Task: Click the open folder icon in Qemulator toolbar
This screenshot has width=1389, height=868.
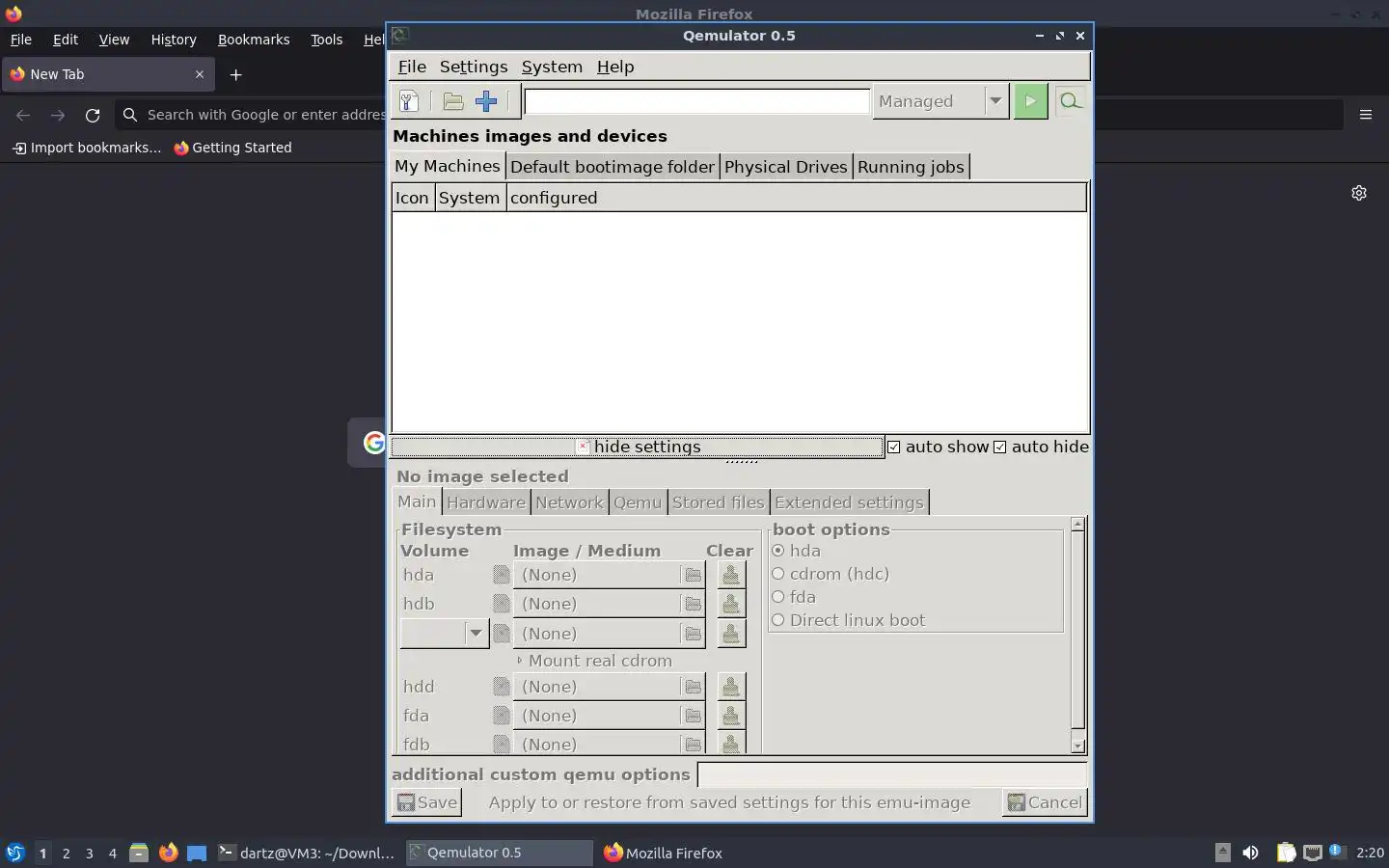Action: [453, 101]
